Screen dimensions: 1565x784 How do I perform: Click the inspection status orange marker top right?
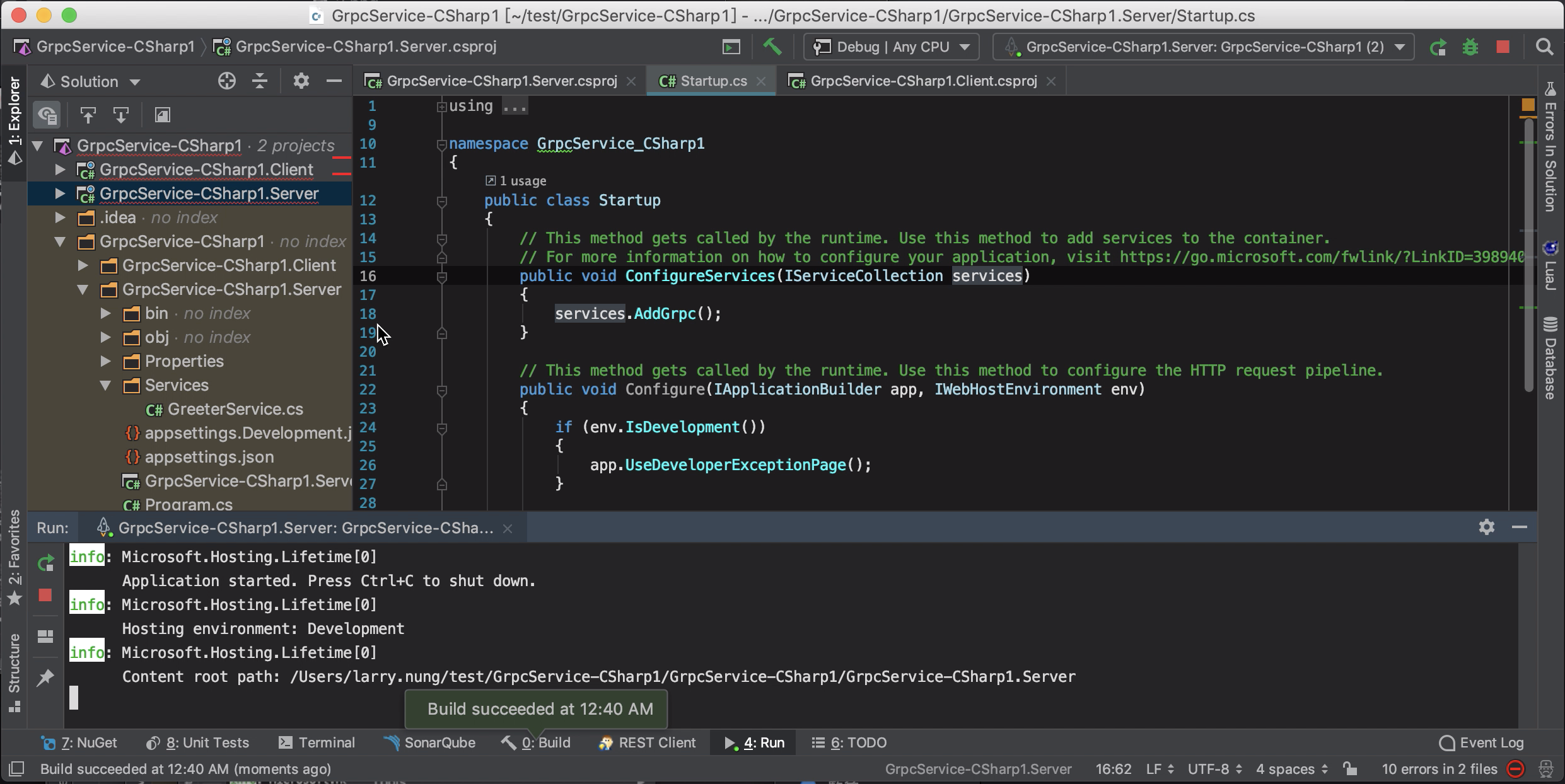click(x=1528, y=105)
